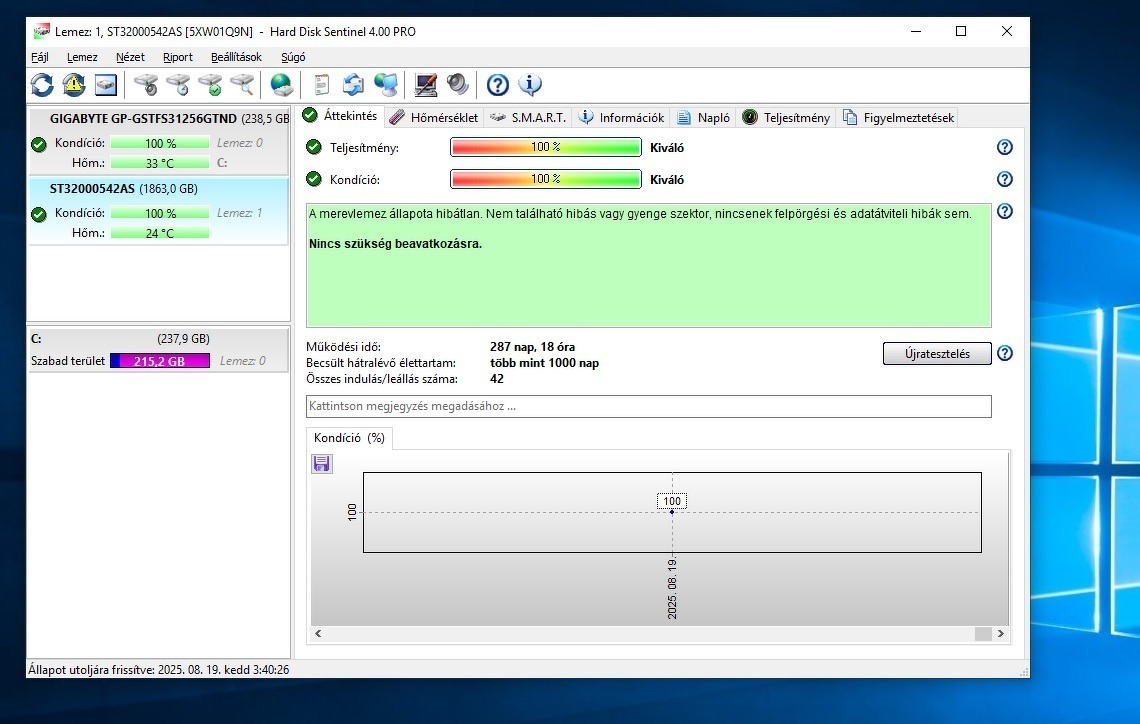Click chart scrollbar right arrow
Viewport: 1140px width, 724px height.
(1001, 634)
